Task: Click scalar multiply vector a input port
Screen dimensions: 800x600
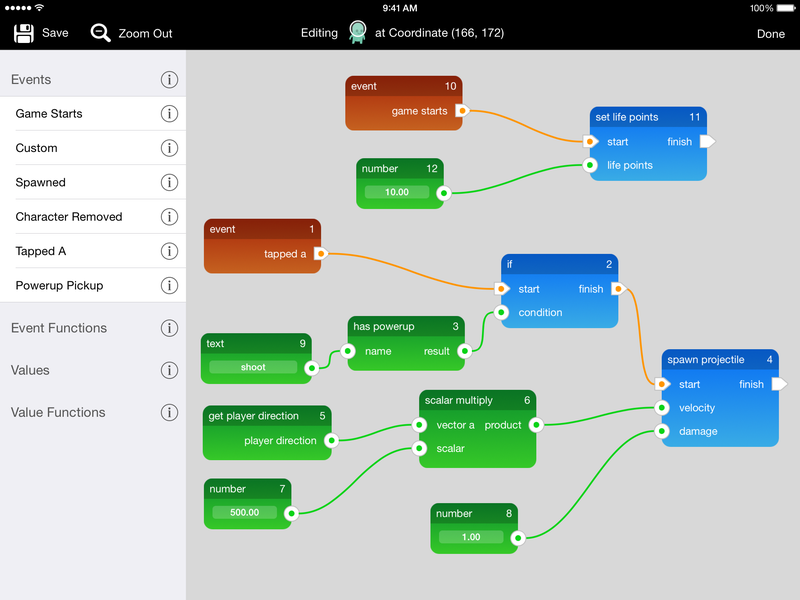Action: click(x=419, y=424)
